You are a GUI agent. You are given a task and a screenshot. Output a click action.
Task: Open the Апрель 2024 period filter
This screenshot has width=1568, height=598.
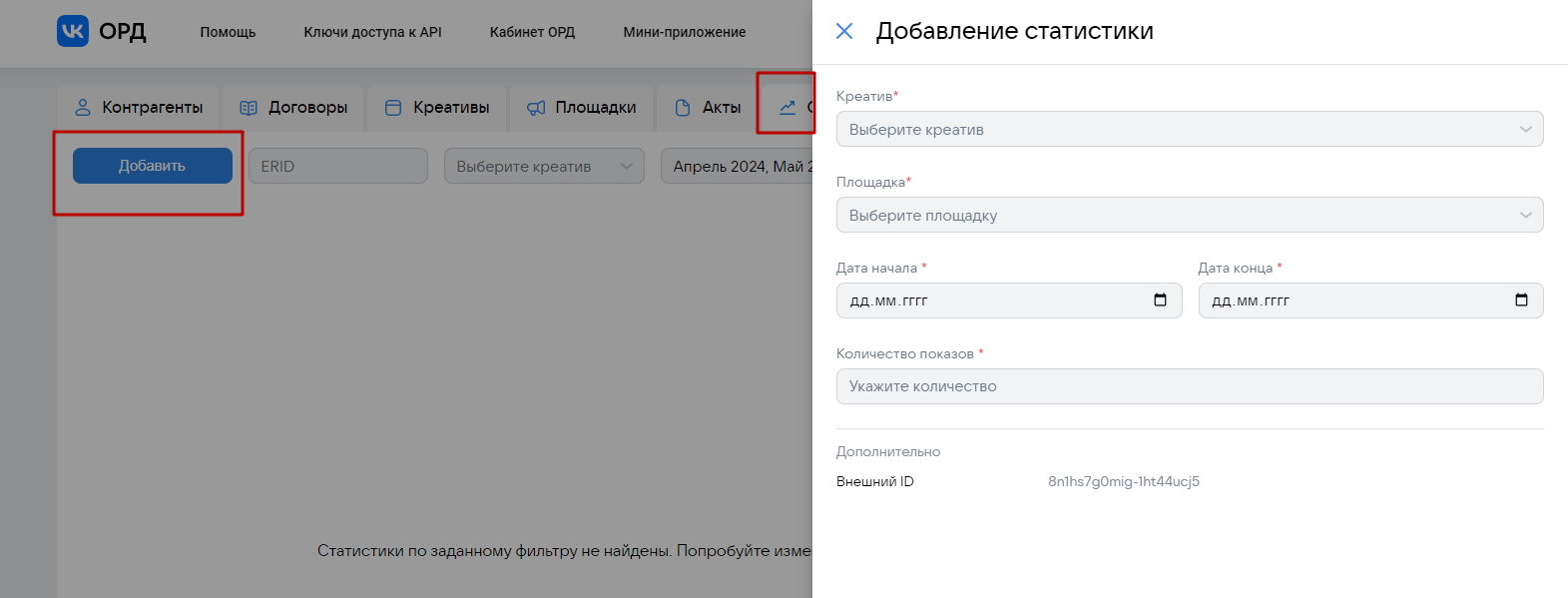point(739,167)
